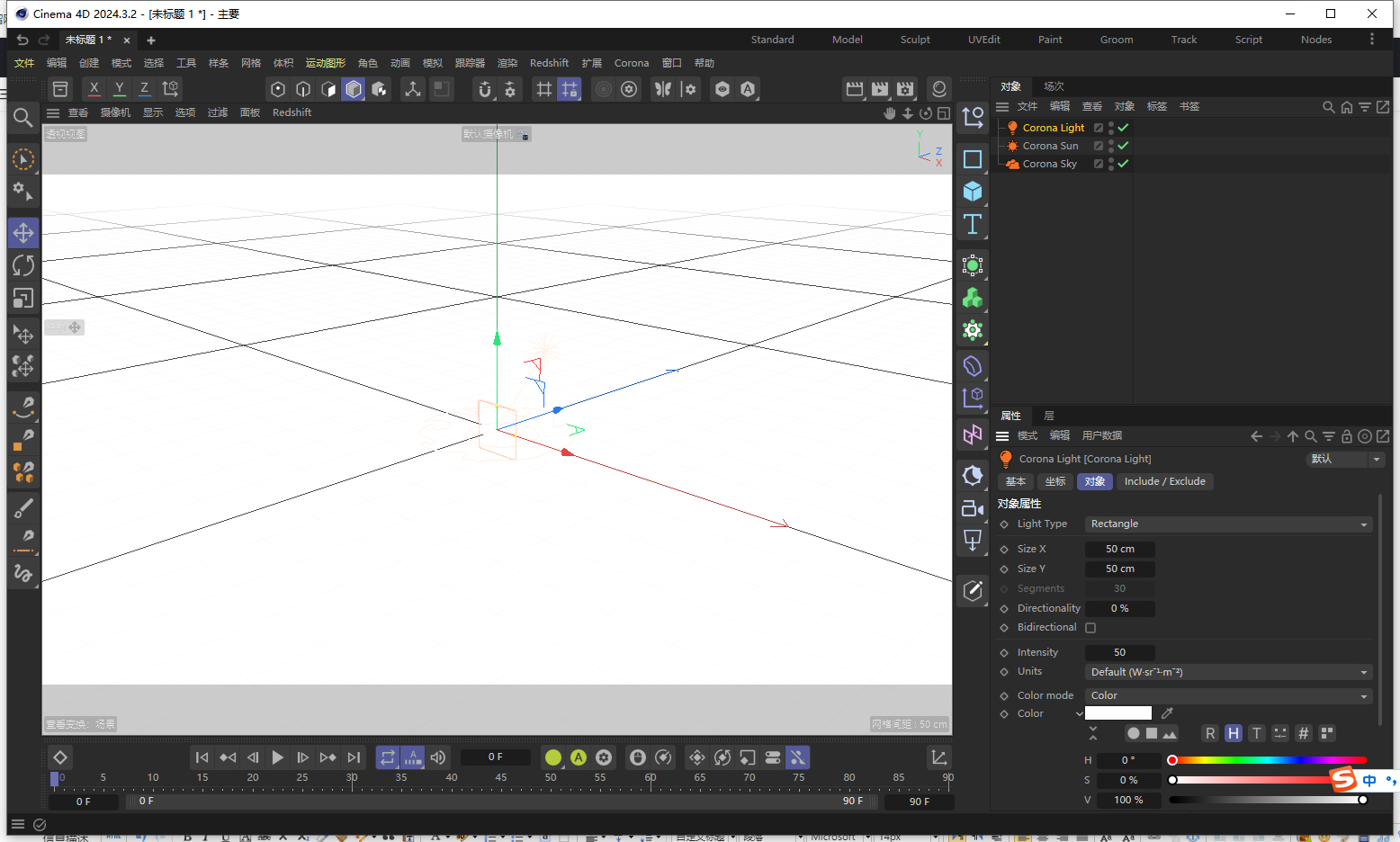Choose the Live Selection tool
Viewport: 1400px width, 842px height.
pos(23,159)
